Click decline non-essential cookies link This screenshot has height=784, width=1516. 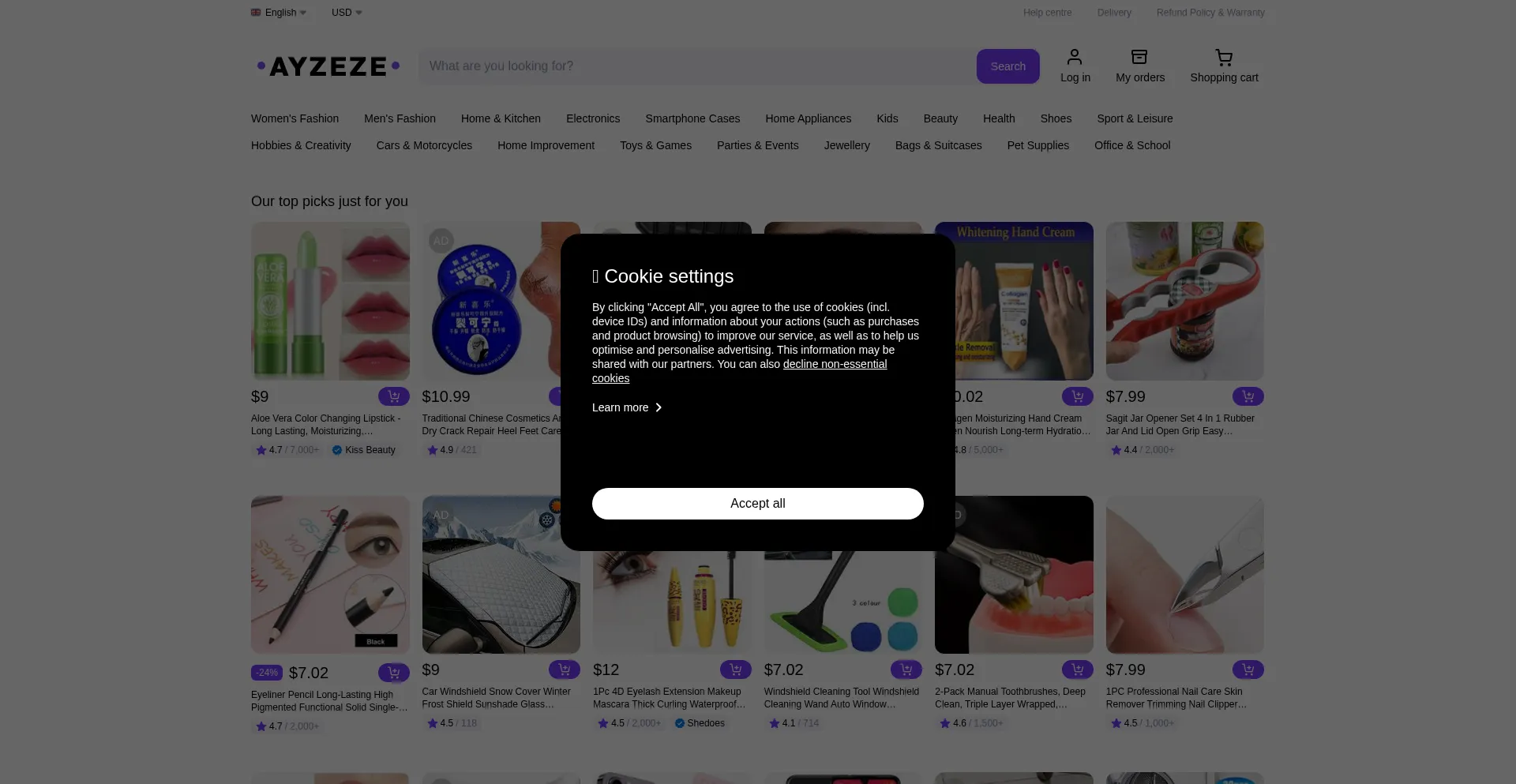(834, 364)
